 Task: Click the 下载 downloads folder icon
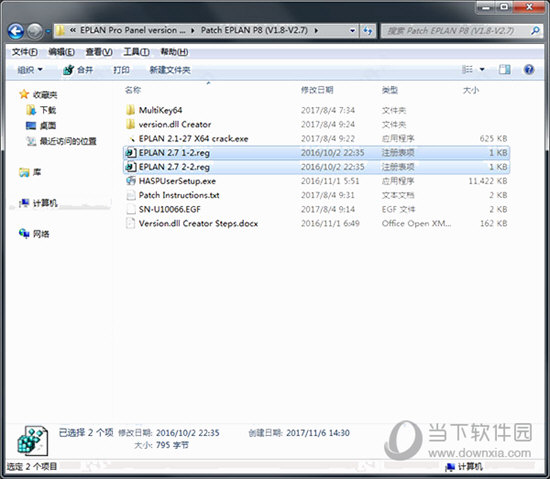click(31, 110)
